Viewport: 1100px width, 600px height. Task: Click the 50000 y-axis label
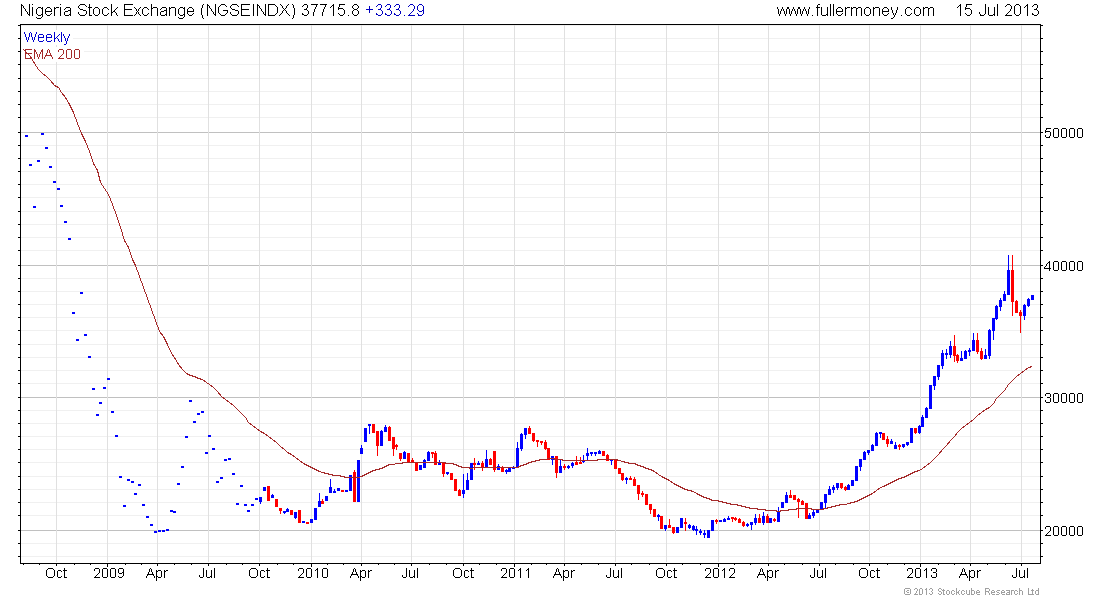[x=1064, y=133]
